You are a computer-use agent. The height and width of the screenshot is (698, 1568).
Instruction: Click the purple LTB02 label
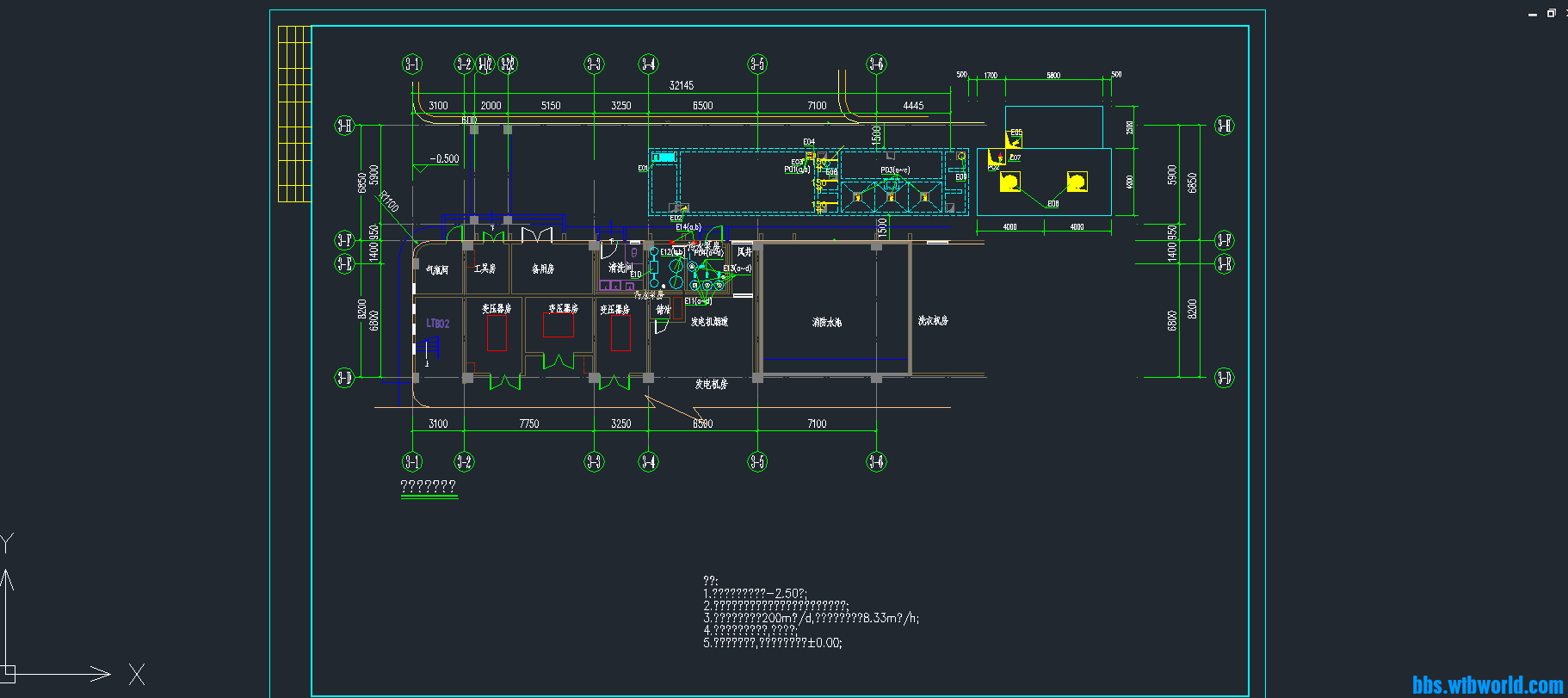pos(438,324)
